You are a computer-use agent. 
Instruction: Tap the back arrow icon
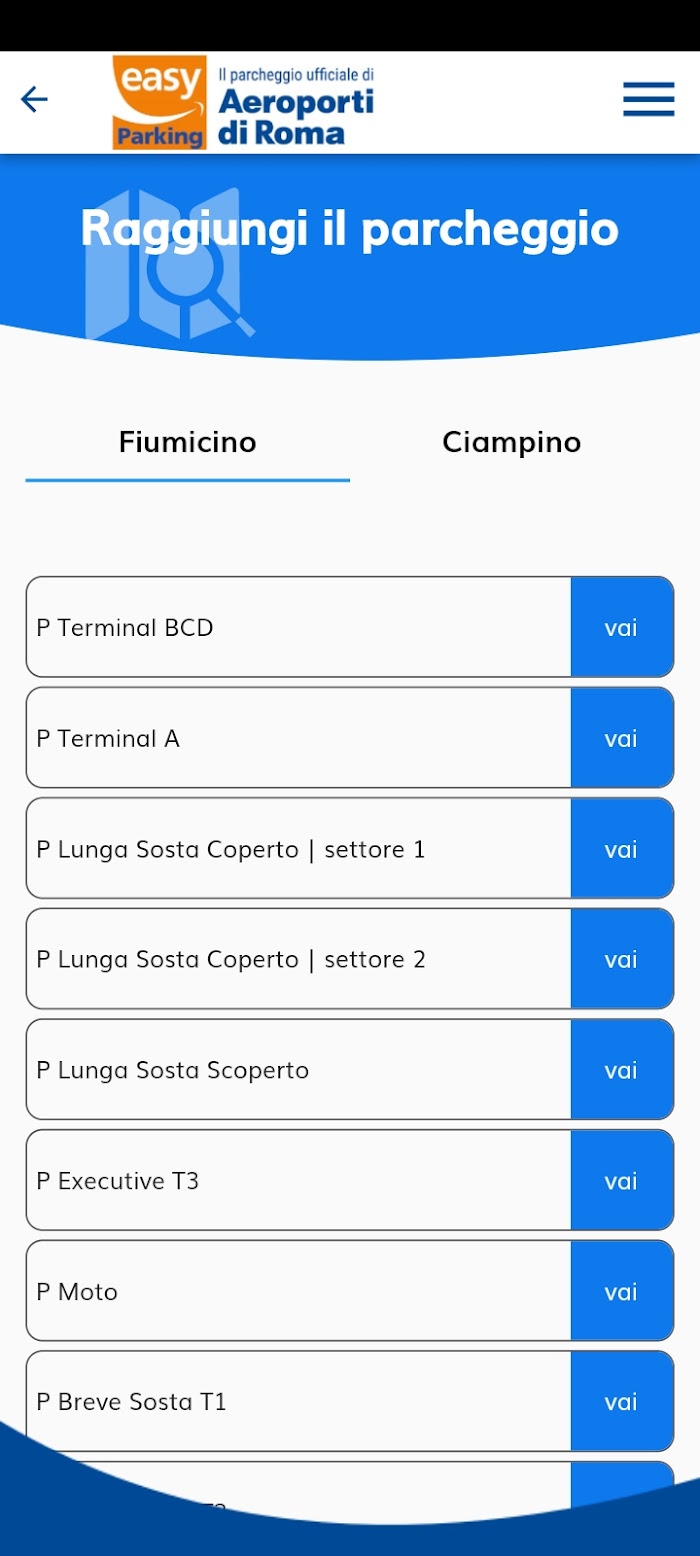(34, 99)
